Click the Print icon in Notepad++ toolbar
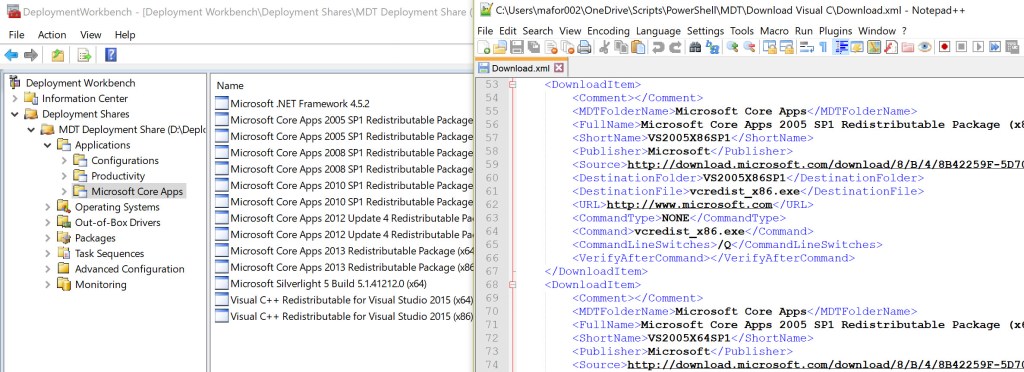The width and height of the screenshot is (1024, 372). point(584,47)
